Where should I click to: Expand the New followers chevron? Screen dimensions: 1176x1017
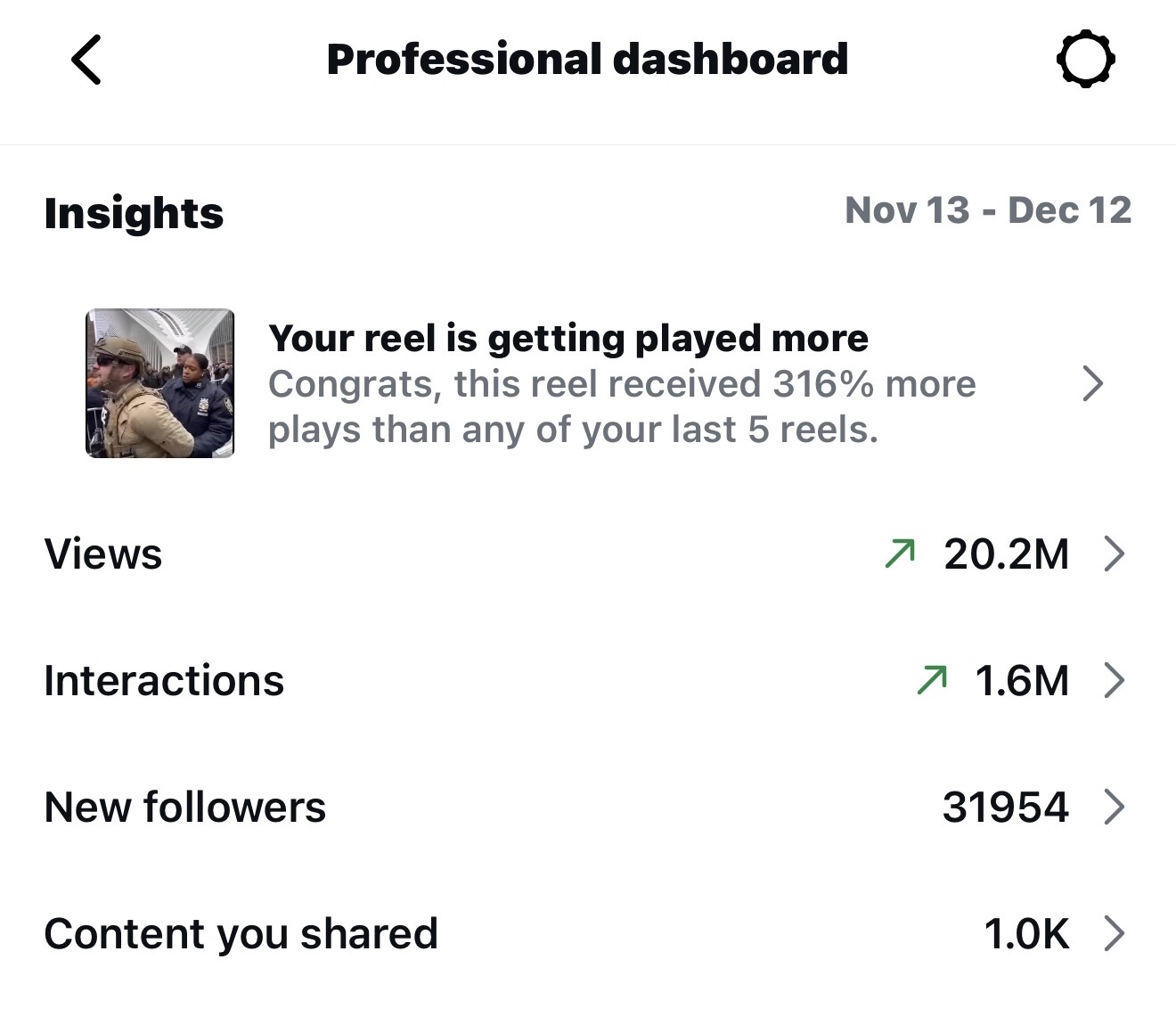(x=1114, y=807)
